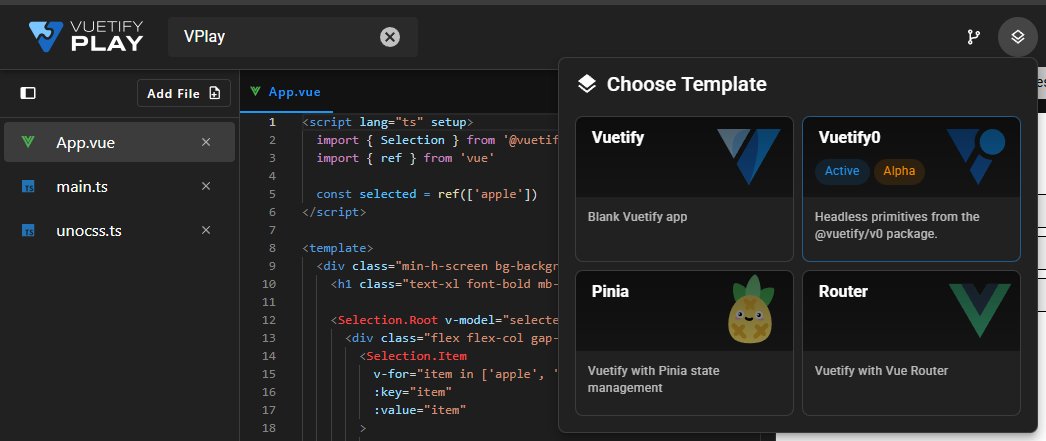Click the 'Choose Template' heading

pos(686,84)
